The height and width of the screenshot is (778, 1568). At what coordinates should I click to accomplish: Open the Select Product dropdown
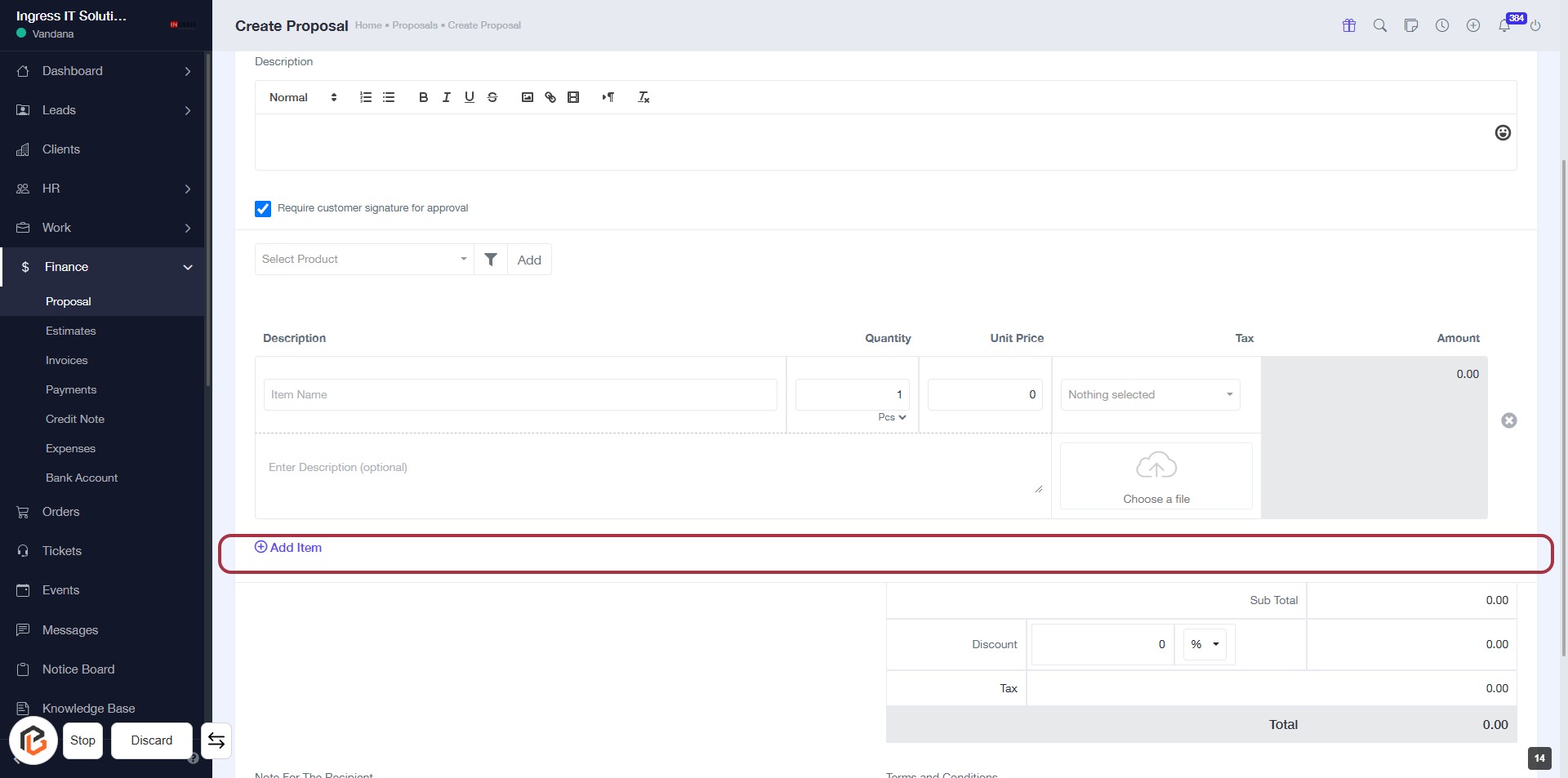pos(363,260)
